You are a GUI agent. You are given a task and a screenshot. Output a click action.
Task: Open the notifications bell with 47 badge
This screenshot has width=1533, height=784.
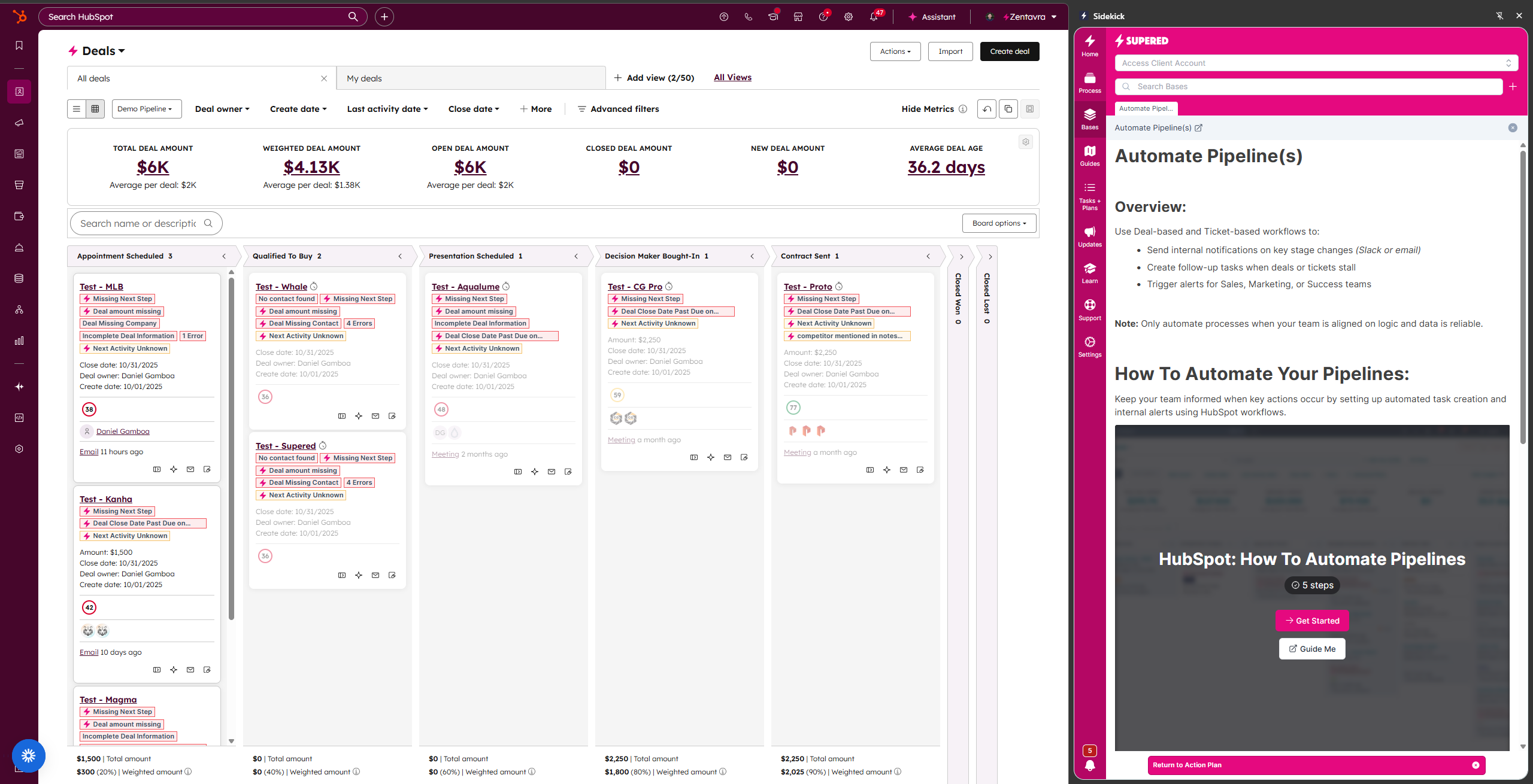(x=875, y=16)
